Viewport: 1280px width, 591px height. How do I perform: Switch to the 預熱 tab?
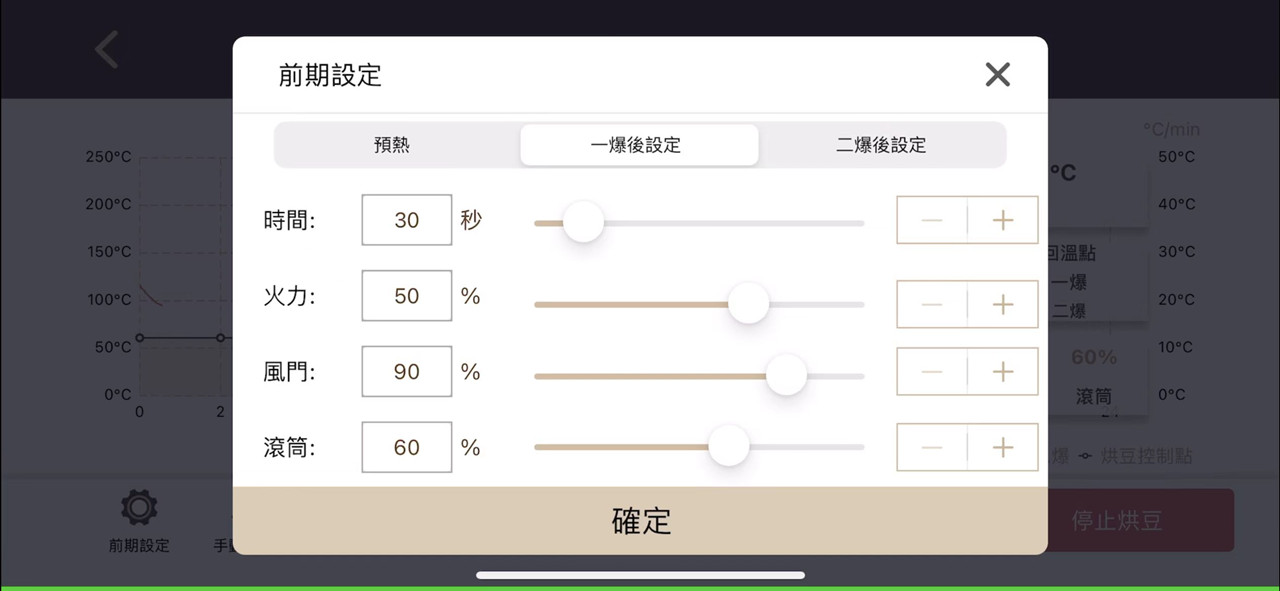pos(392,145)
